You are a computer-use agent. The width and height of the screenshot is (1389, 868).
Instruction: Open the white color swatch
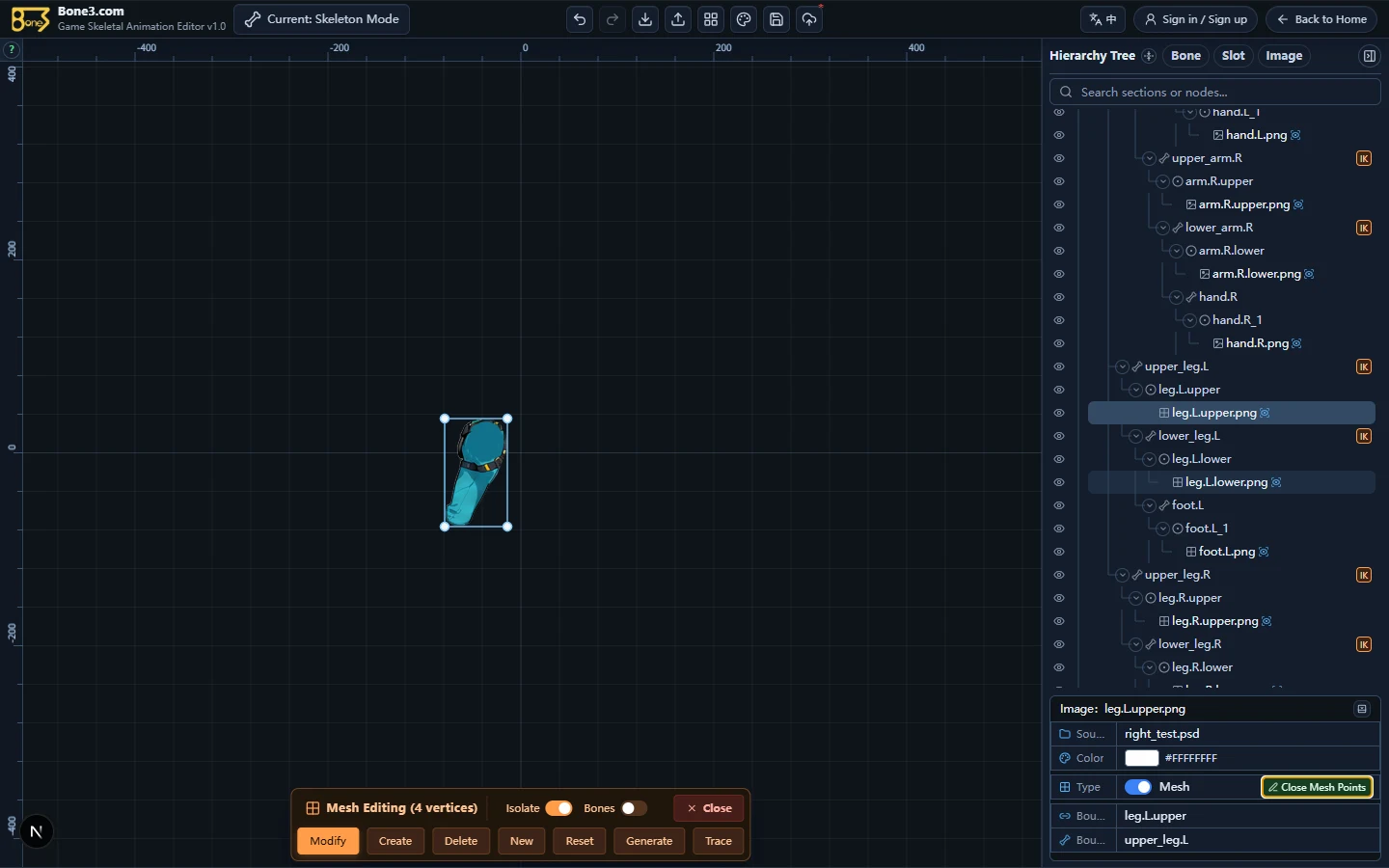pyautogui.click(x=1141, y=758)
